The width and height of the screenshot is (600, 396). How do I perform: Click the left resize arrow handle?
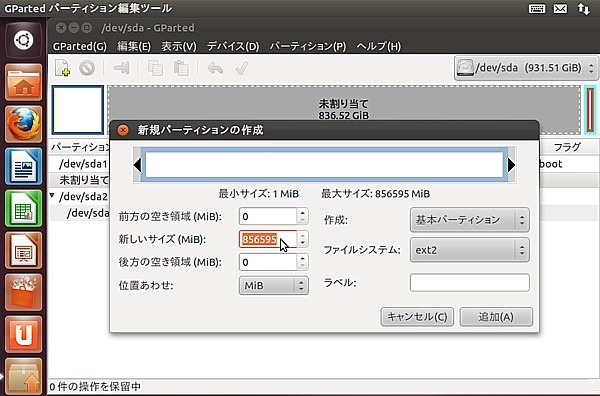pos(137,165)
